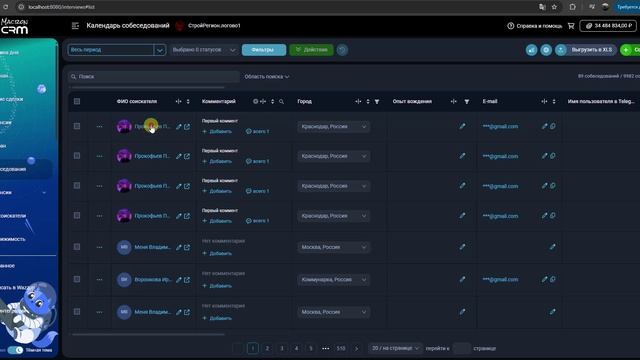Click Выгрузить в XLS export button

(585, 50)
